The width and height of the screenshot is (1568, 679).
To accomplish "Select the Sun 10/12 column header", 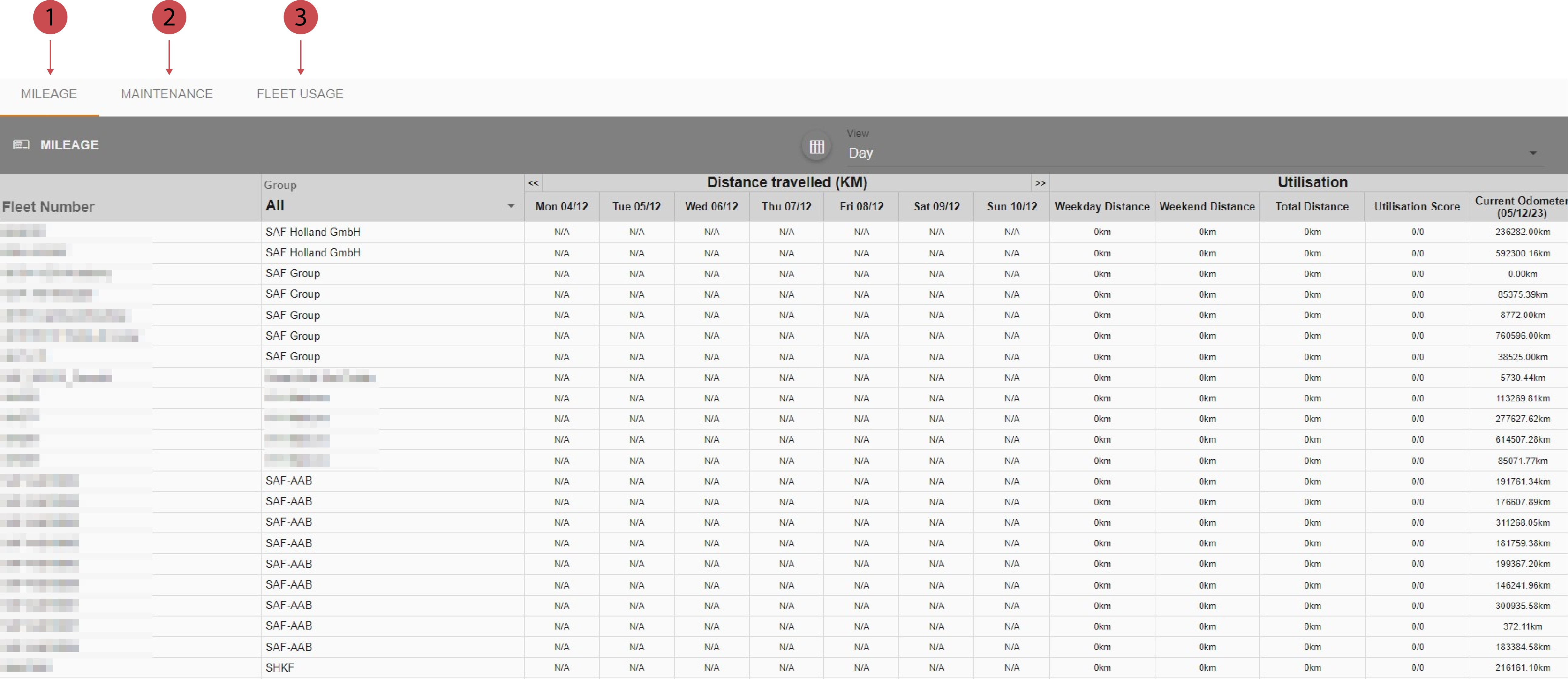I will 1012,206.
